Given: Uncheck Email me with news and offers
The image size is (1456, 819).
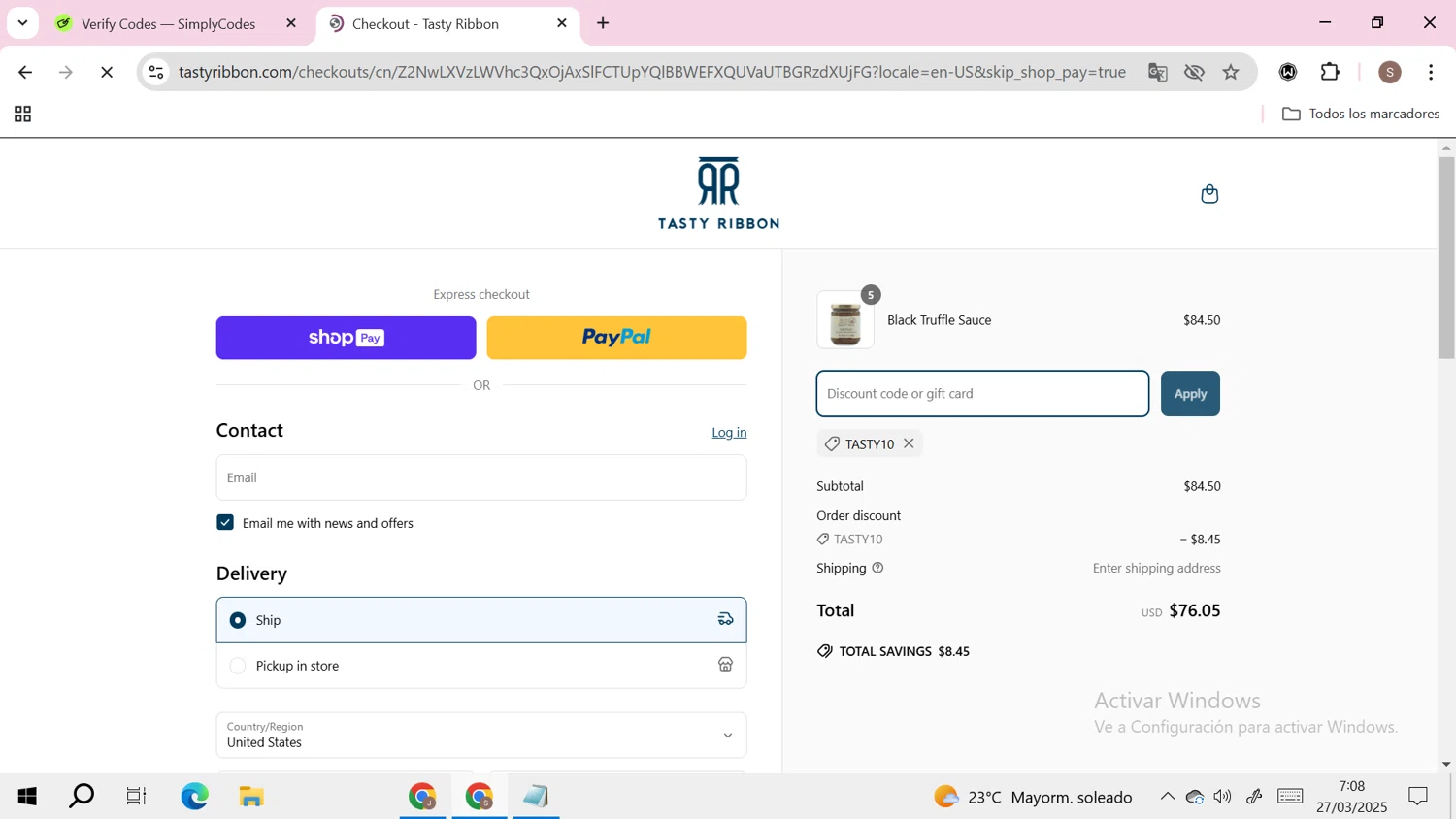Looking at the screenshot, I should [x=225, y=523].
